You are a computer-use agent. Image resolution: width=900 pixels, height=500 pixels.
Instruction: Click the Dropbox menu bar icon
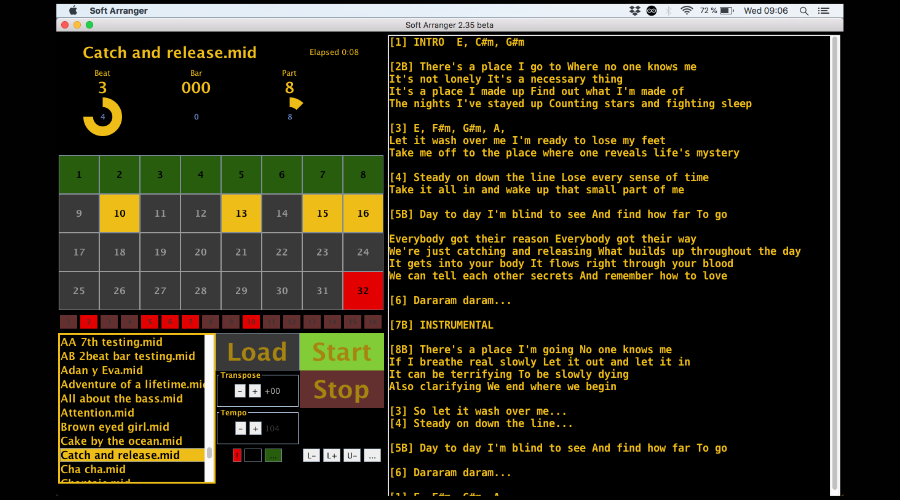pos(635,10)
